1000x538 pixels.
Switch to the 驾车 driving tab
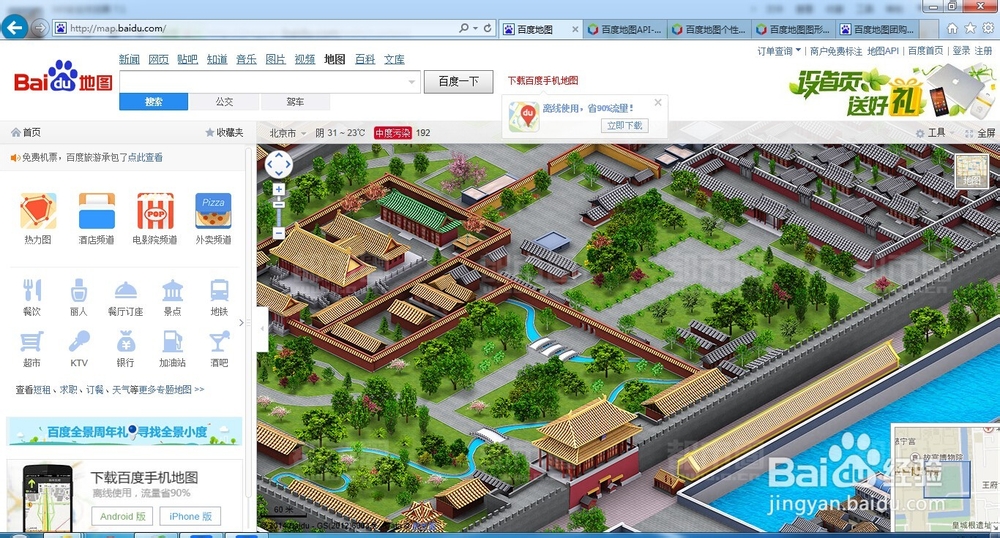click(x=295, y=101)
